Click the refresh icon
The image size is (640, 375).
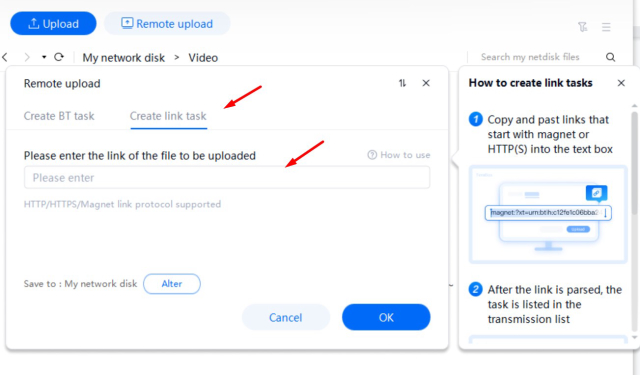click(59, 57)
